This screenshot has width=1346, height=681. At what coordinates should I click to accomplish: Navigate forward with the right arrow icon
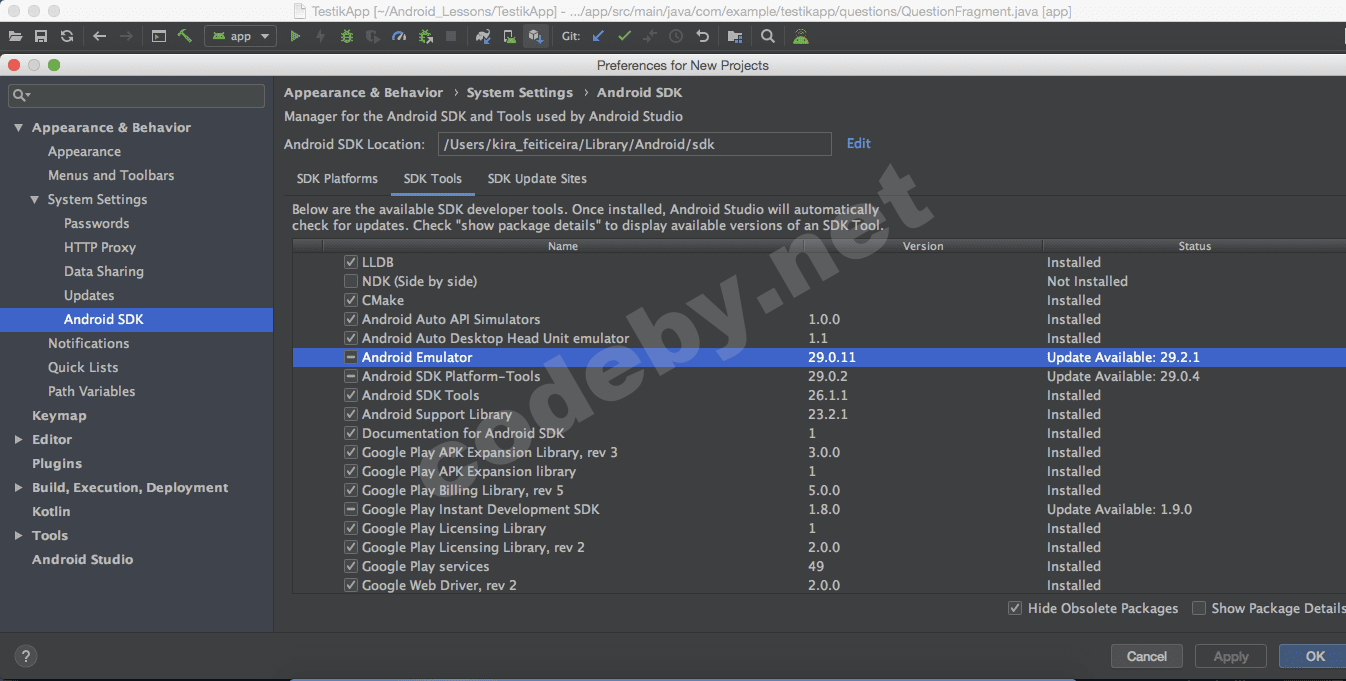click(126, 36)
